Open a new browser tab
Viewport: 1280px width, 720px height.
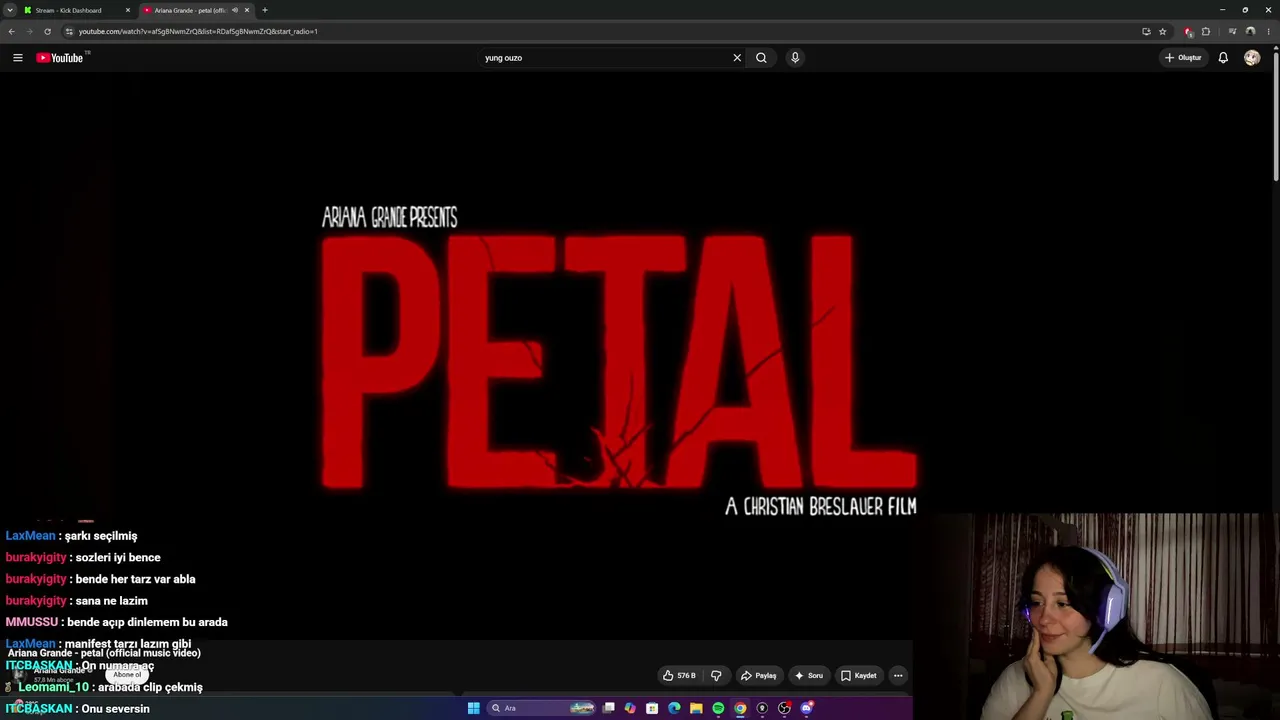[x=265, y=10]
